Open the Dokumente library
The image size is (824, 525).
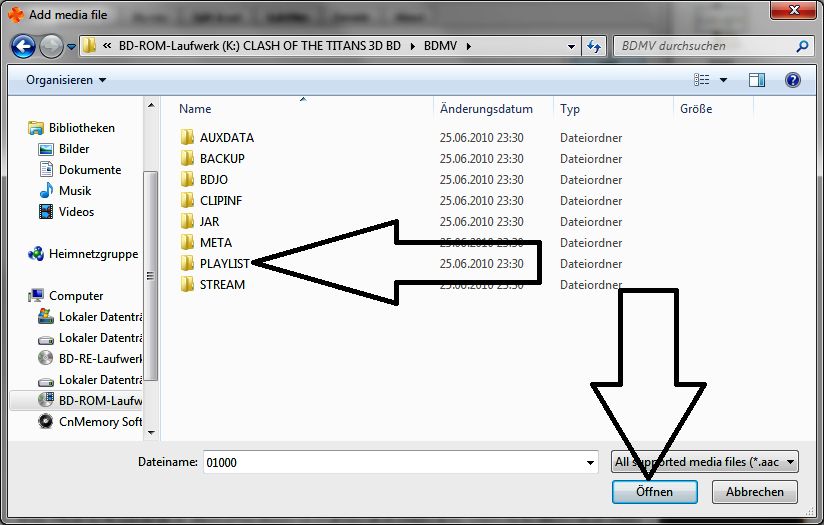pyautogui.click(x=90, y=170)
